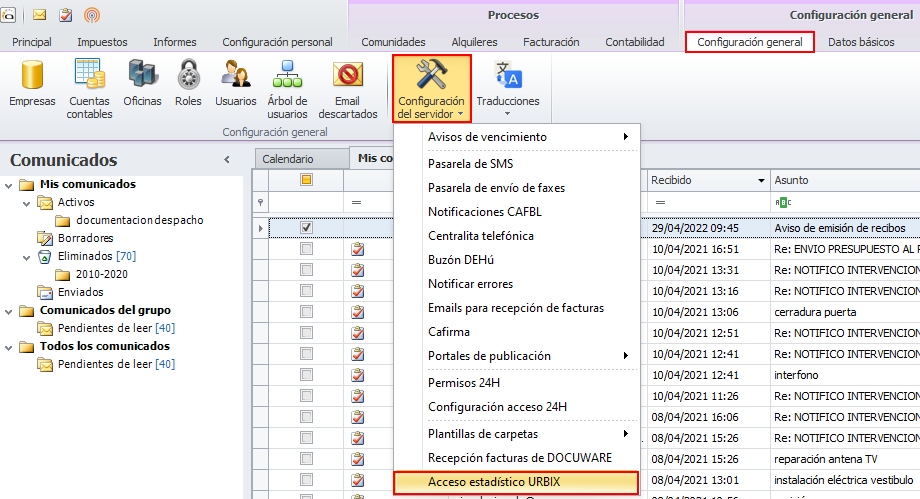The height and width of the screenshot is (499, 920).
Task: Open the Enviados folder
Action: [x=80, y=292]
